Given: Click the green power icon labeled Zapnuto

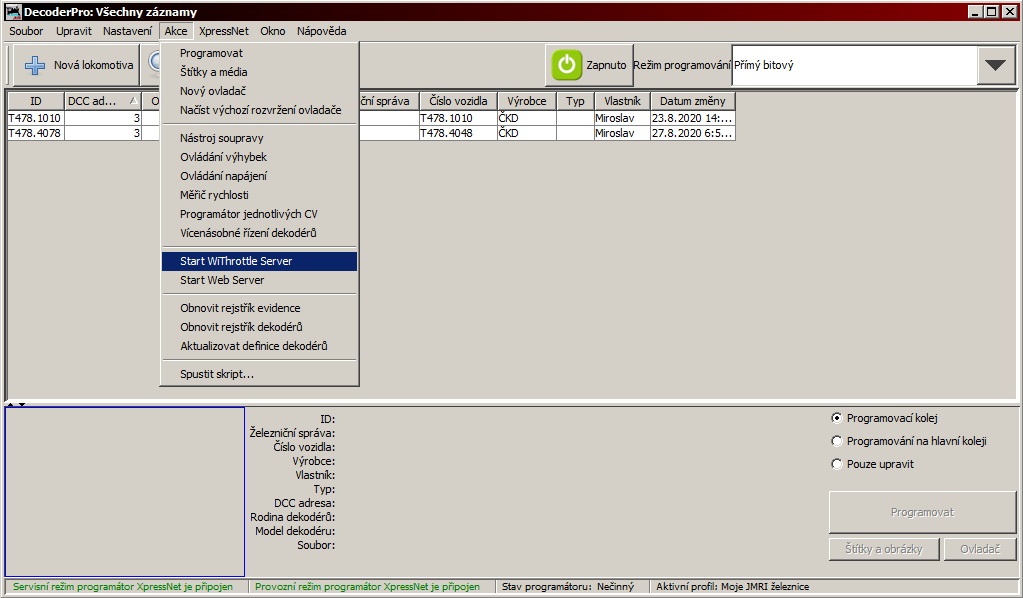Looking at the screenshot, I should (x=566, y=65).
